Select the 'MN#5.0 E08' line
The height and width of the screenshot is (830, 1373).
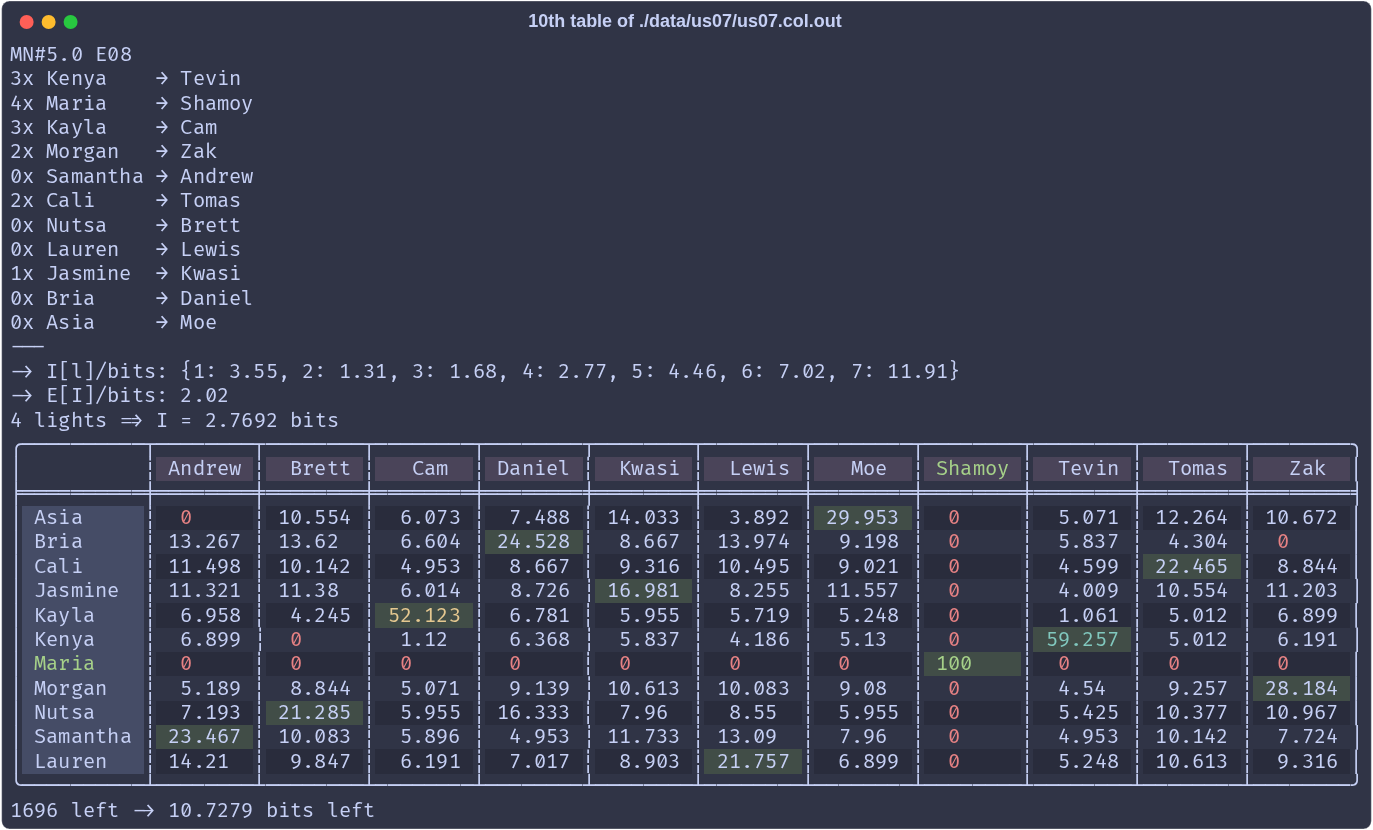[71, 54]
